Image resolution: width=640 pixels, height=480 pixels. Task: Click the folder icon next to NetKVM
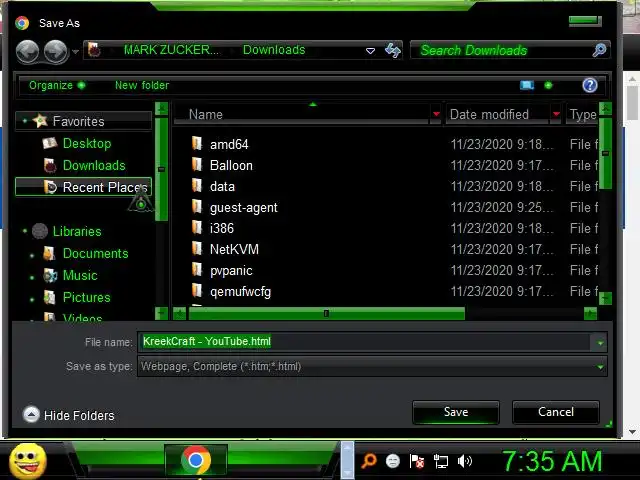pyautogui.click(x=197, y=249)
